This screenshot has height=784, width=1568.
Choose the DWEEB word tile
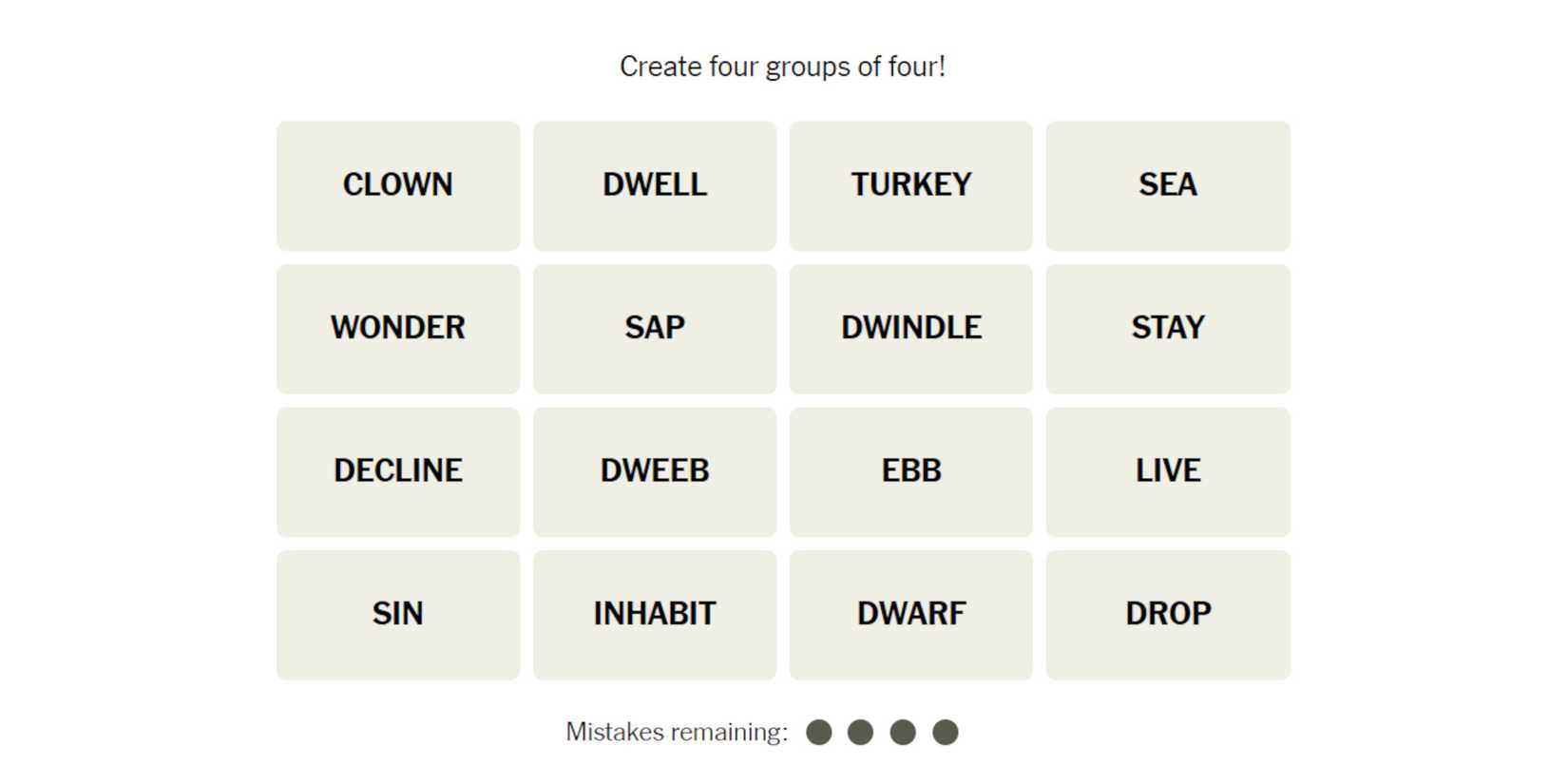(655, 471)
